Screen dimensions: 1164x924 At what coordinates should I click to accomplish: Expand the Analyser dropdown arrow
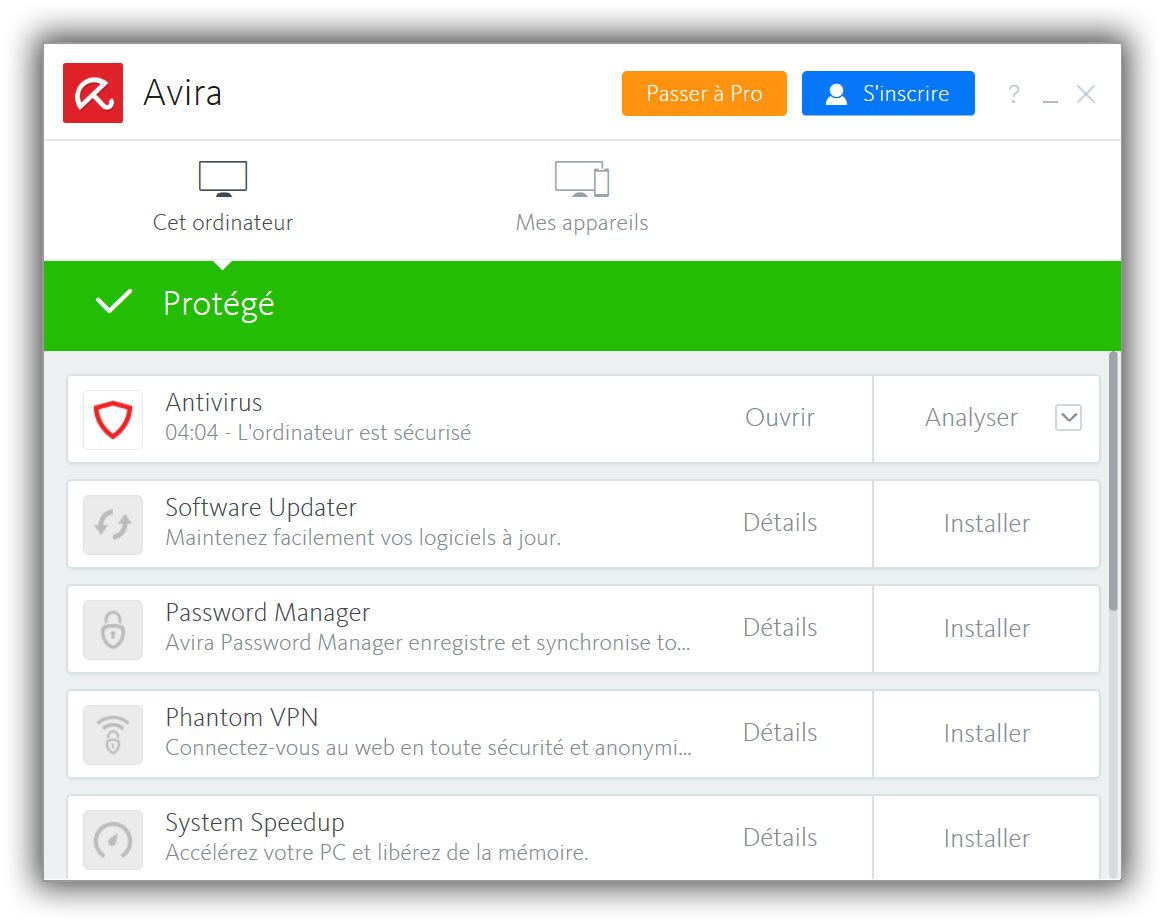click(x=1068, y=417)
